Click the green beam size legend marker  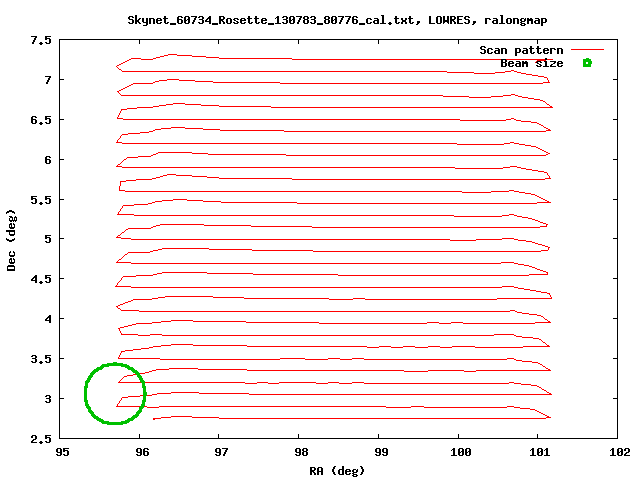(x=587, y=63)
